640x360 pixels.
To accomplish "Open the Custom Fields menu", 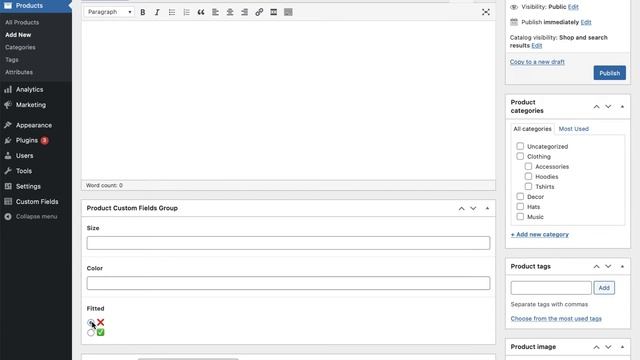I will pos(36,202).
